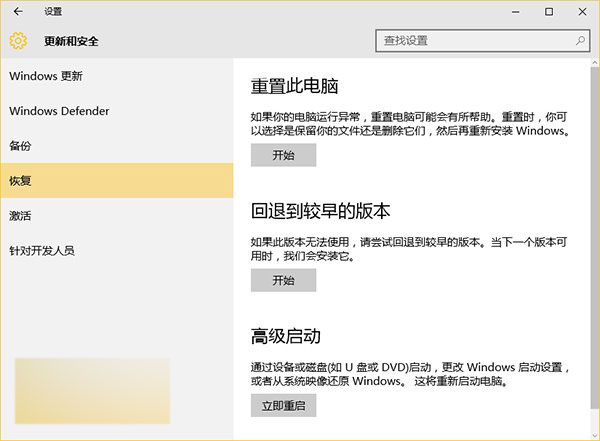Click the 高级启动 heading
The height and width of the screenshot is (441, 600).
pos(285,335)
